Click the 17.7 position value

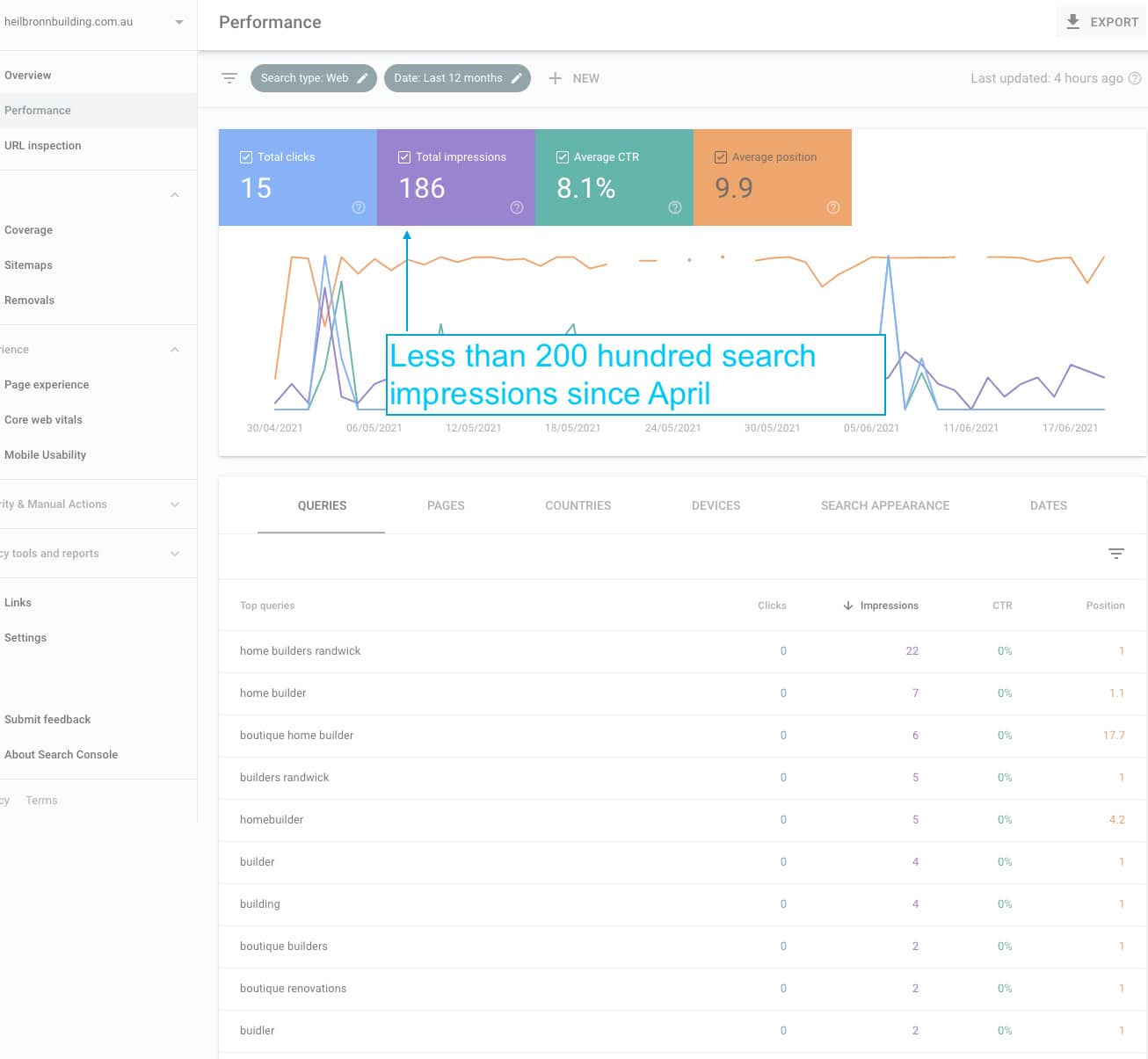point(1114,736)
